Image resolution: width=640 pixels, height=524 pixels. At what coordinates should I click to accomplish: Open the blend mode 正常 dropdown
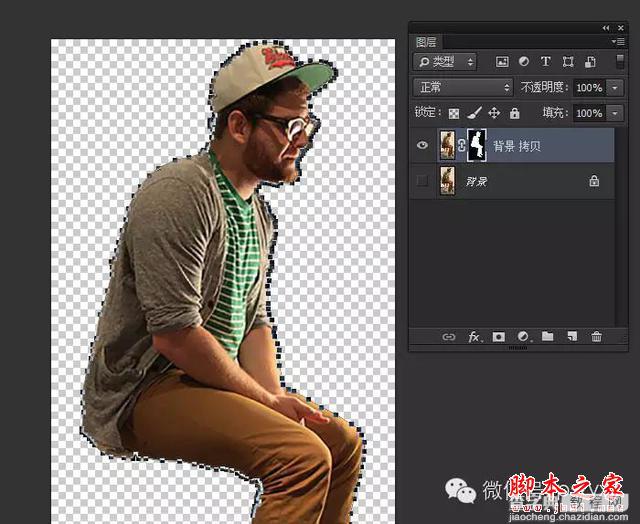(x=463, y=87)
